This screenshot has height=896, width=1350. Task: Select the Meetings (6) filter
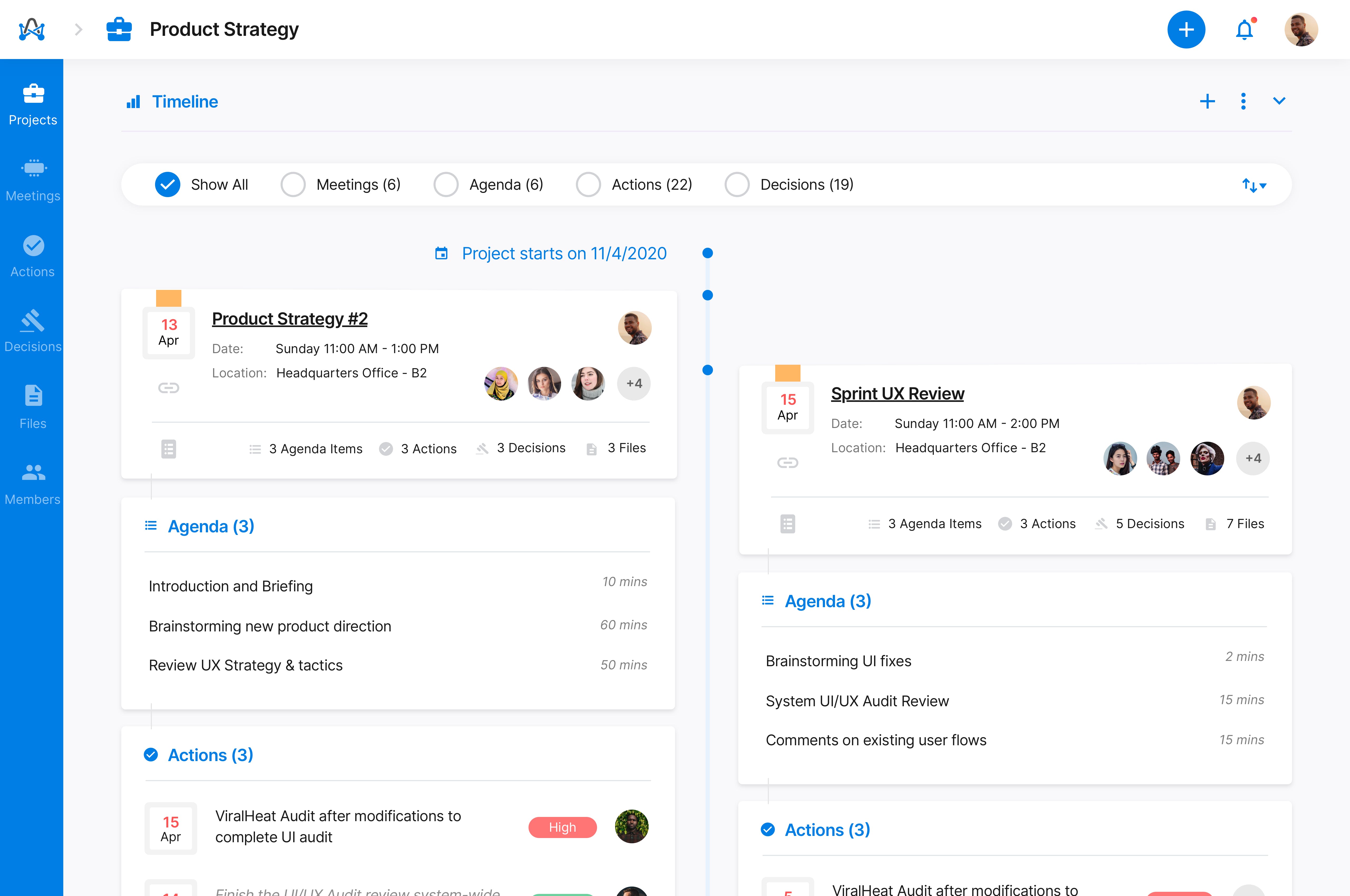tap(293, 184)
